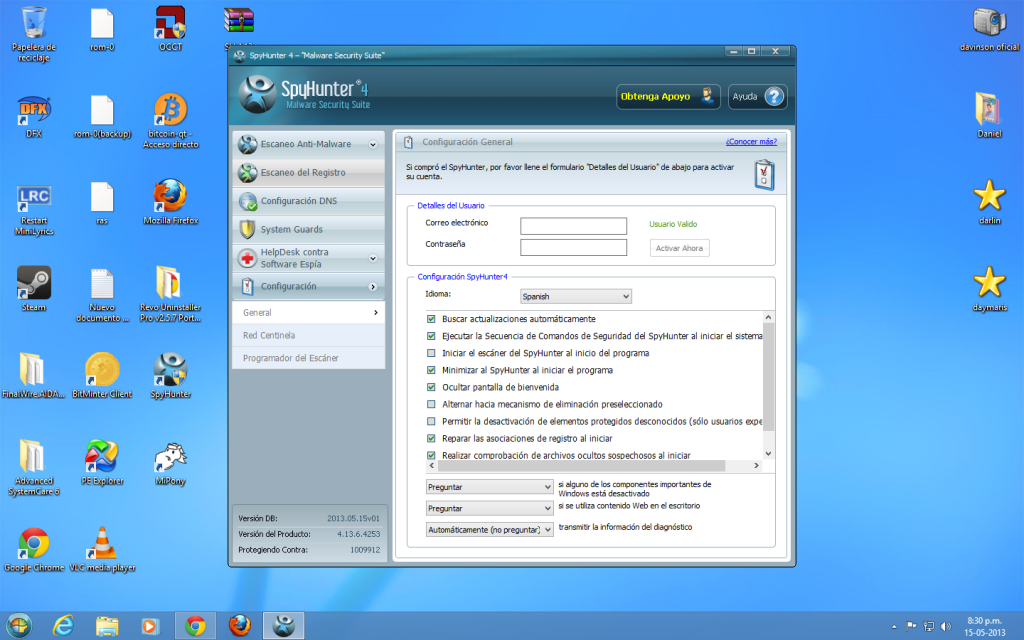Expand the HelpDesk contra Software Espía chevron
Image resolution: width=1024 pixels, height=640 pixels.
373,259
